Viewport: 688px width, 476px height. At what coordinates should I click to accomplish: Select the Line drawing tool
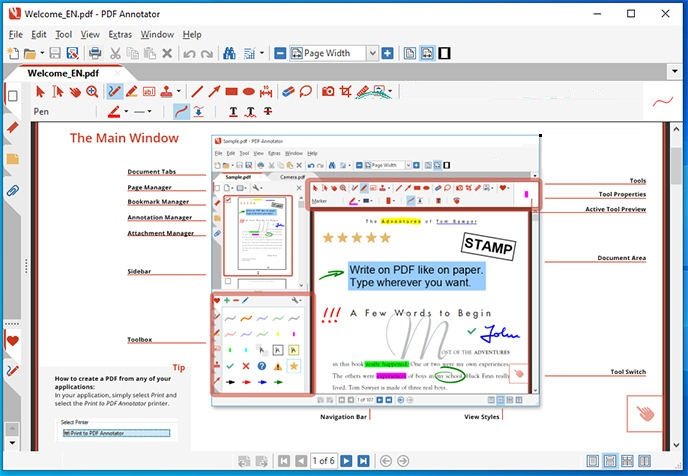click(197, 92)
